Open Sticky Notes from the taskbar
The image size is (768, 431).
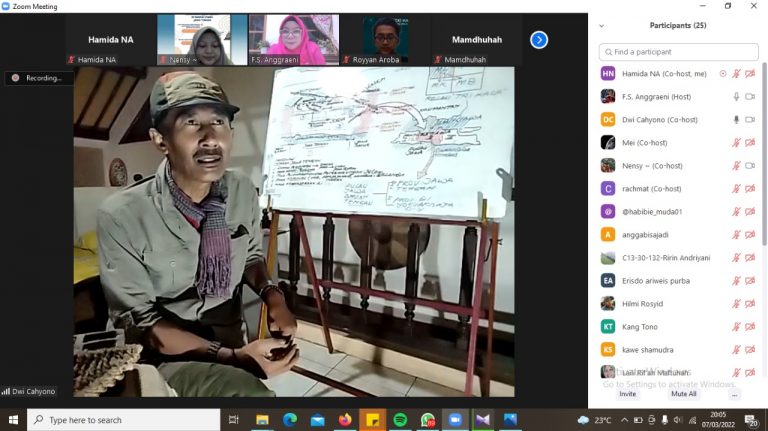coord(373,420)
